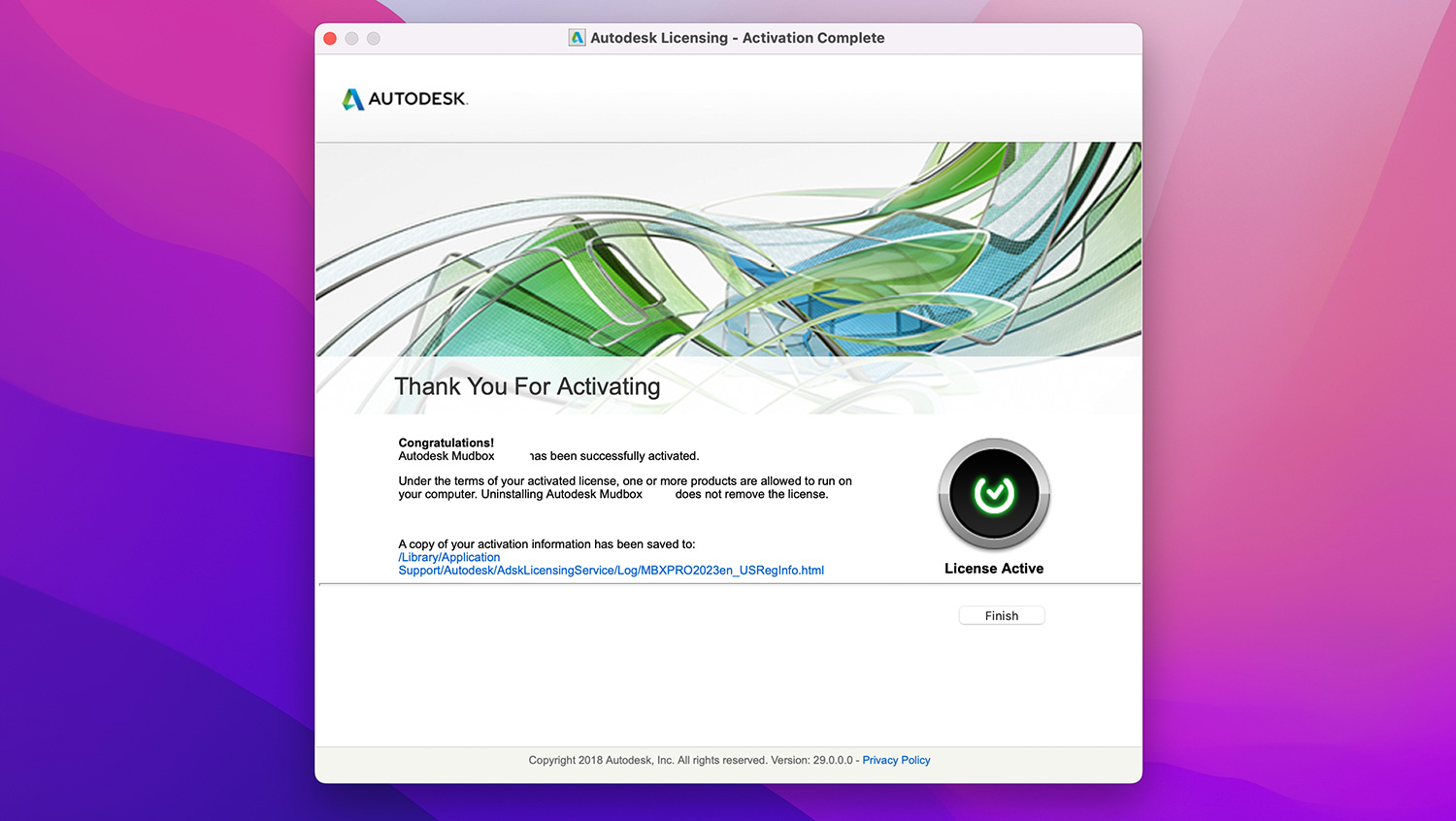Click the 'Thank You For Activating' heading
Viewport: 1456px width, 821px height.
pos(527,386)
